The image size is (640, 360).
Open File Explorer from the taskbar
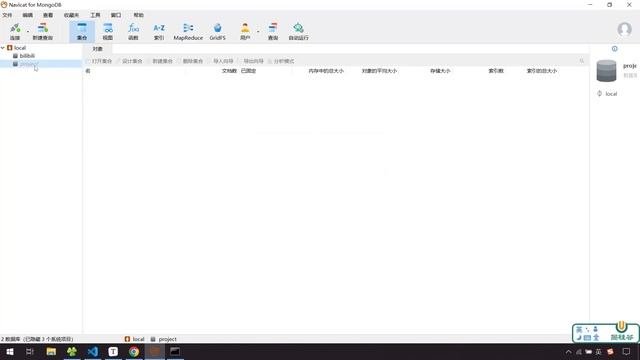pos(51,351)
